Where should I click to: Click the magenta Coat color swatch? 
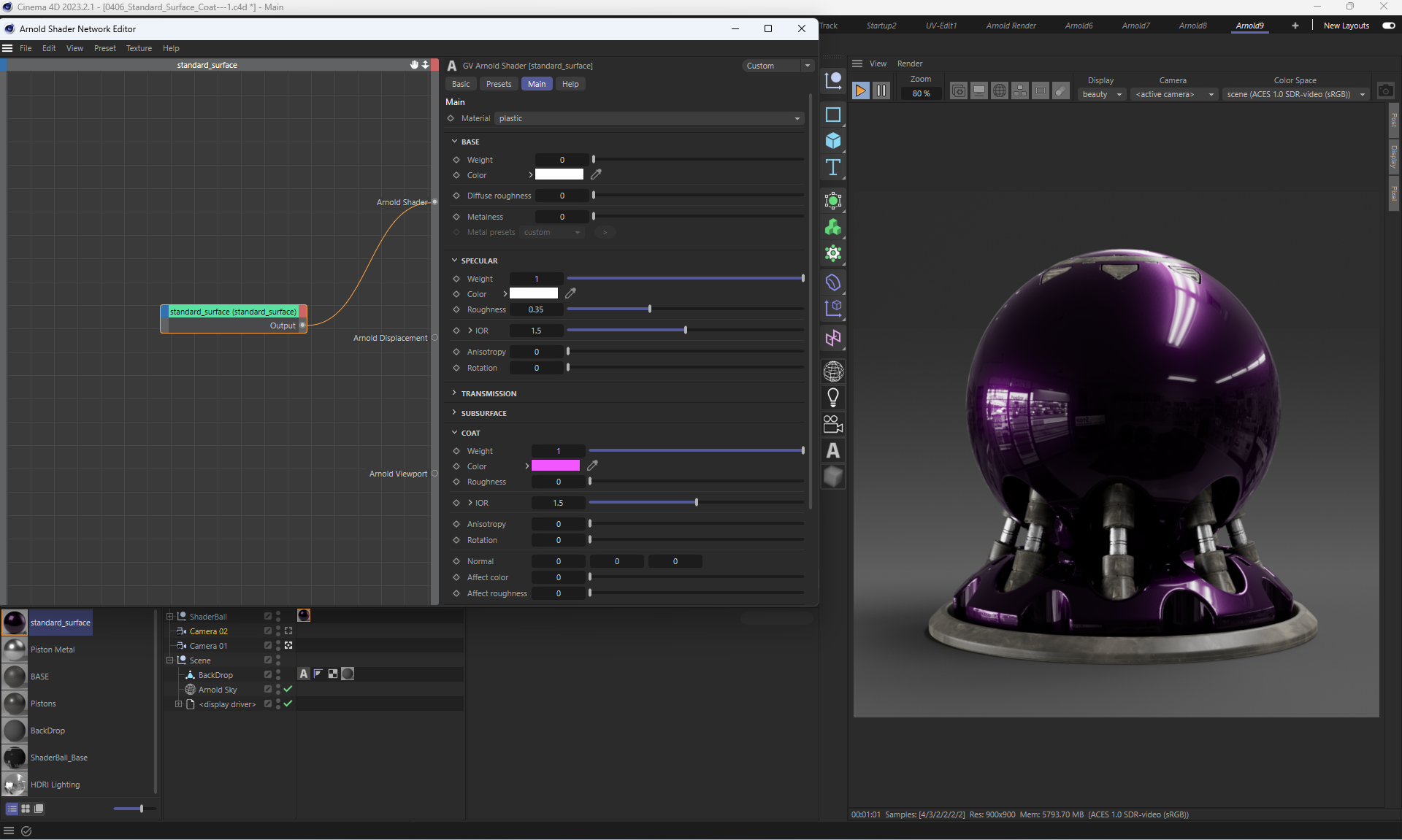(x=556, y=466)
